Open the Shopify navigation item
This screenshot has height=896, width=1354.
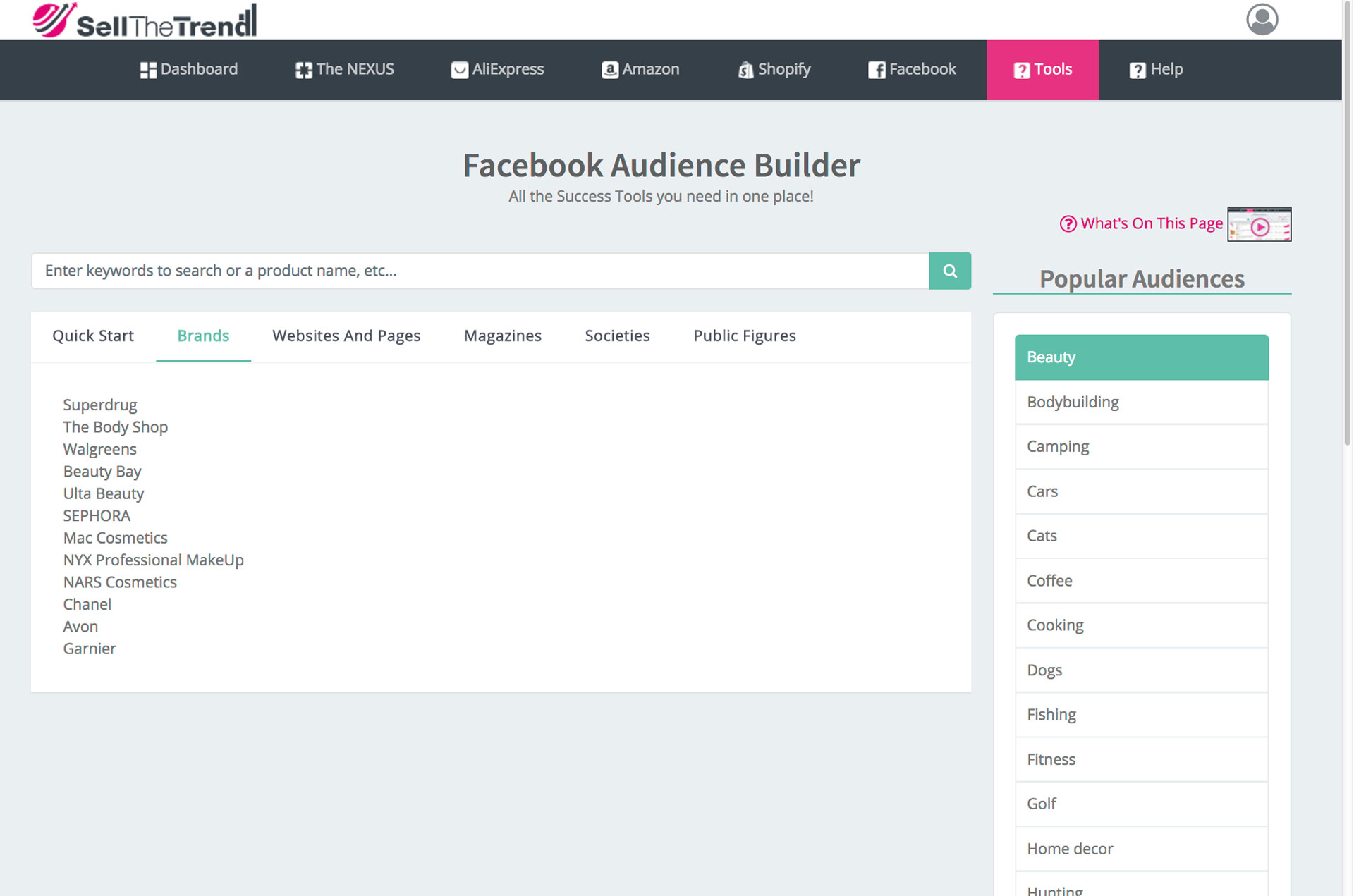coord(774,70)
